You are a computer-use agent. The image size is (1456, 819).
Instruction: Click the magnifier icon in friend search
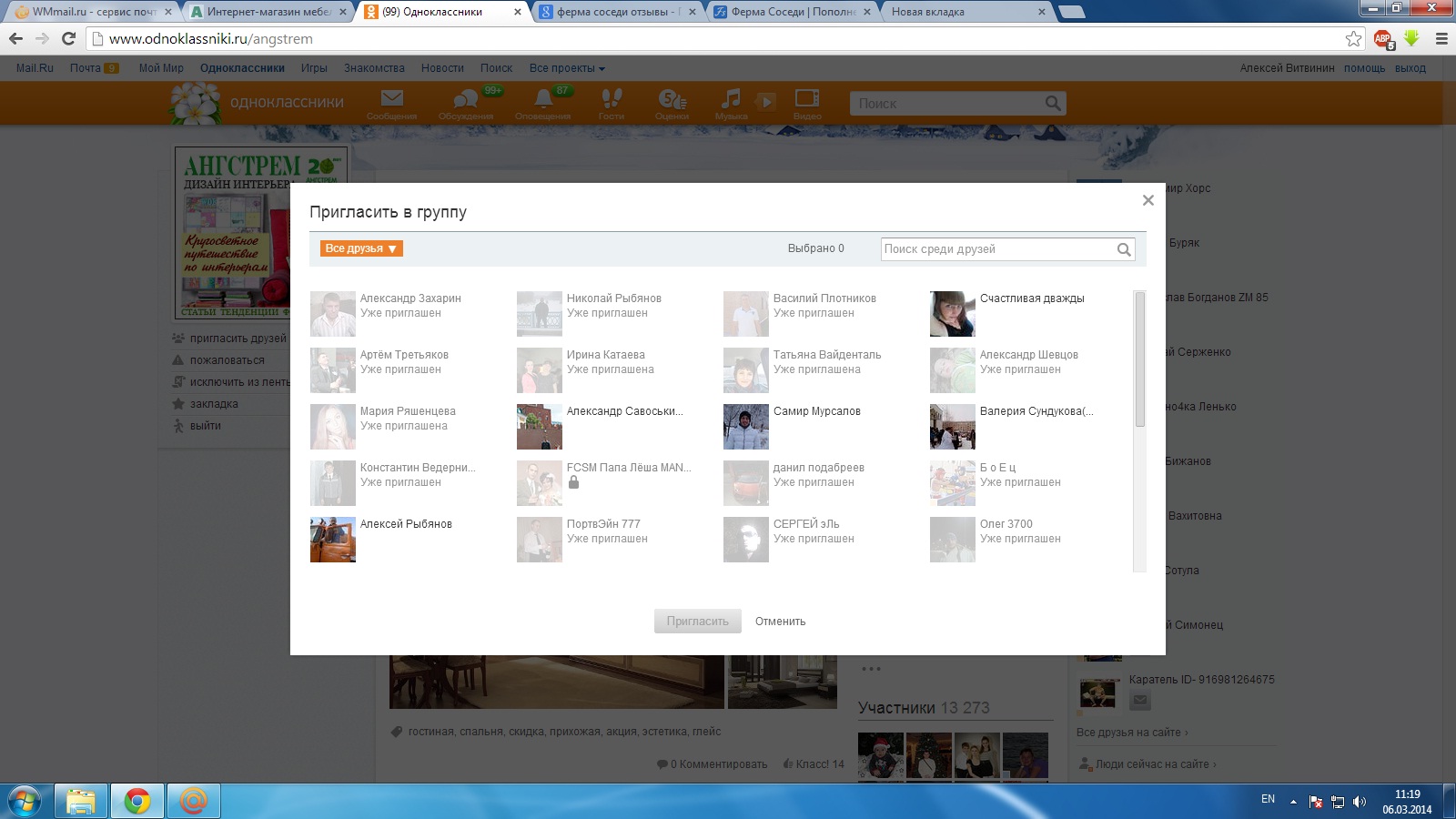click(1125, 249)
